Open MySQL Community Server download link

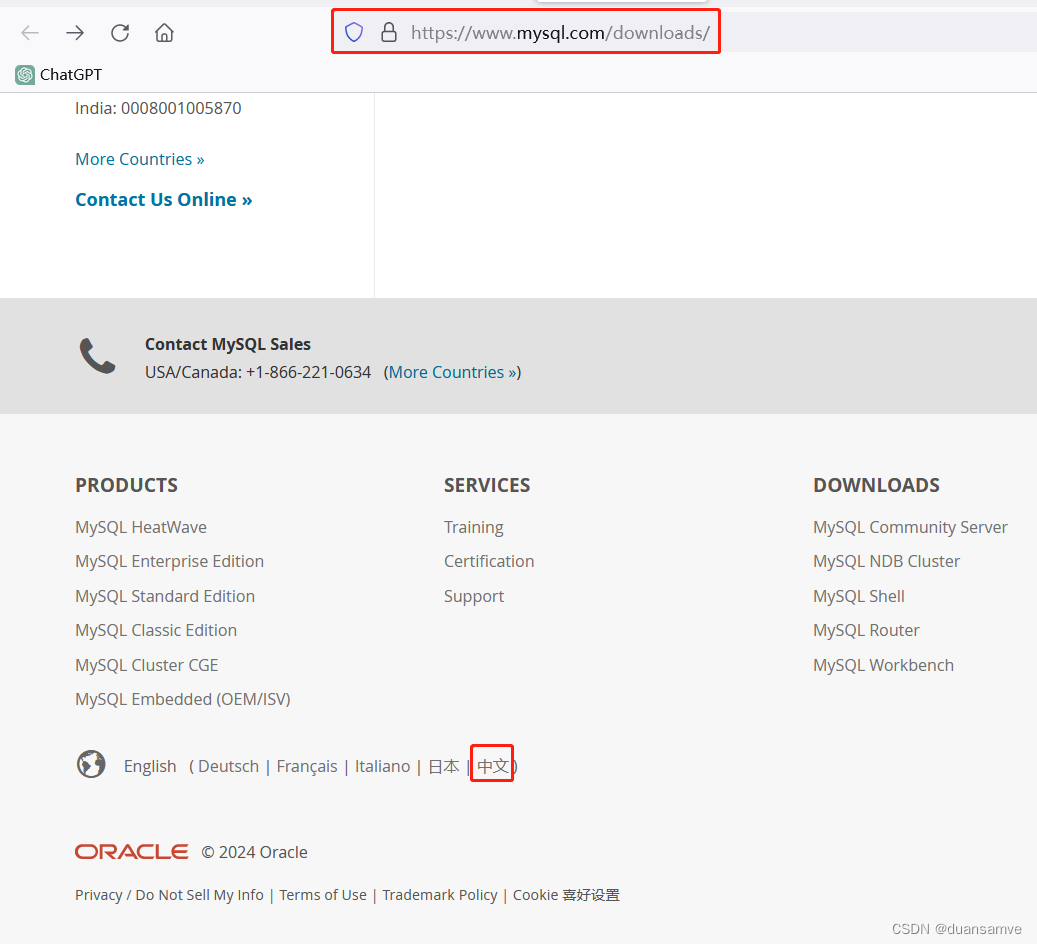[x=910, y=527]
